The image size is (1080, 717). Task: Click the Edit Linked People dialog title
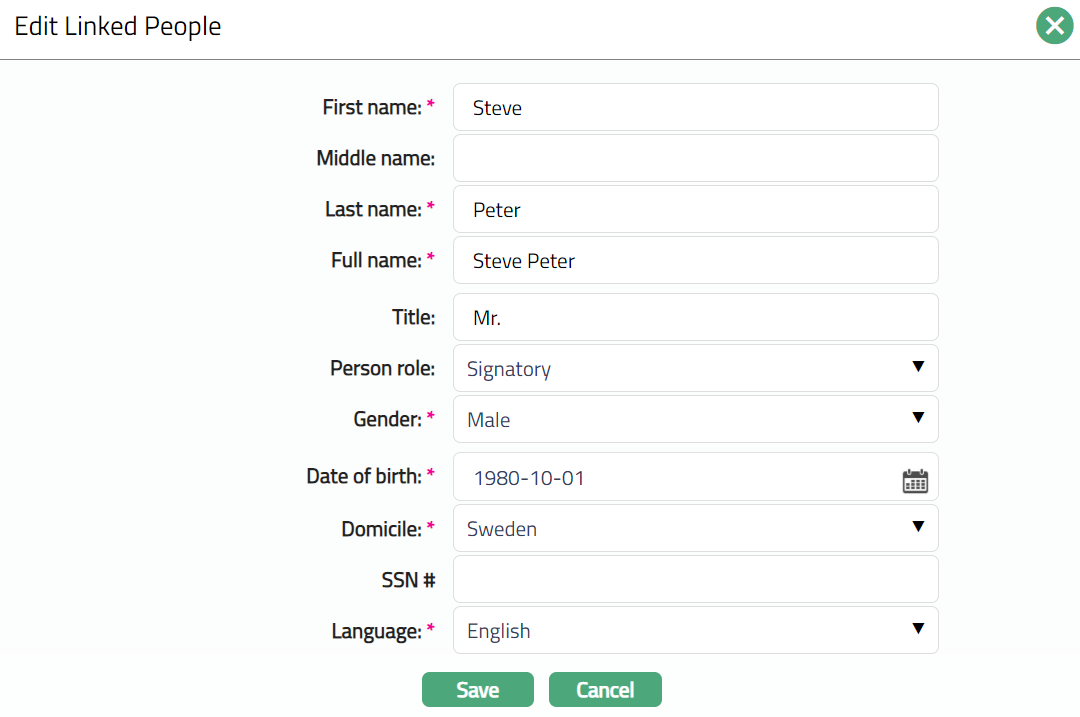[x=118, y=27]
